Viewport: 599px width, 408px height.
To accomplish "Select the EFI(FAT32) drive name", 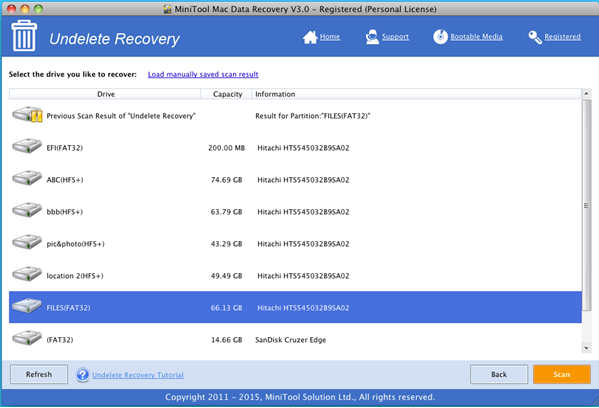I will point(65,148).
